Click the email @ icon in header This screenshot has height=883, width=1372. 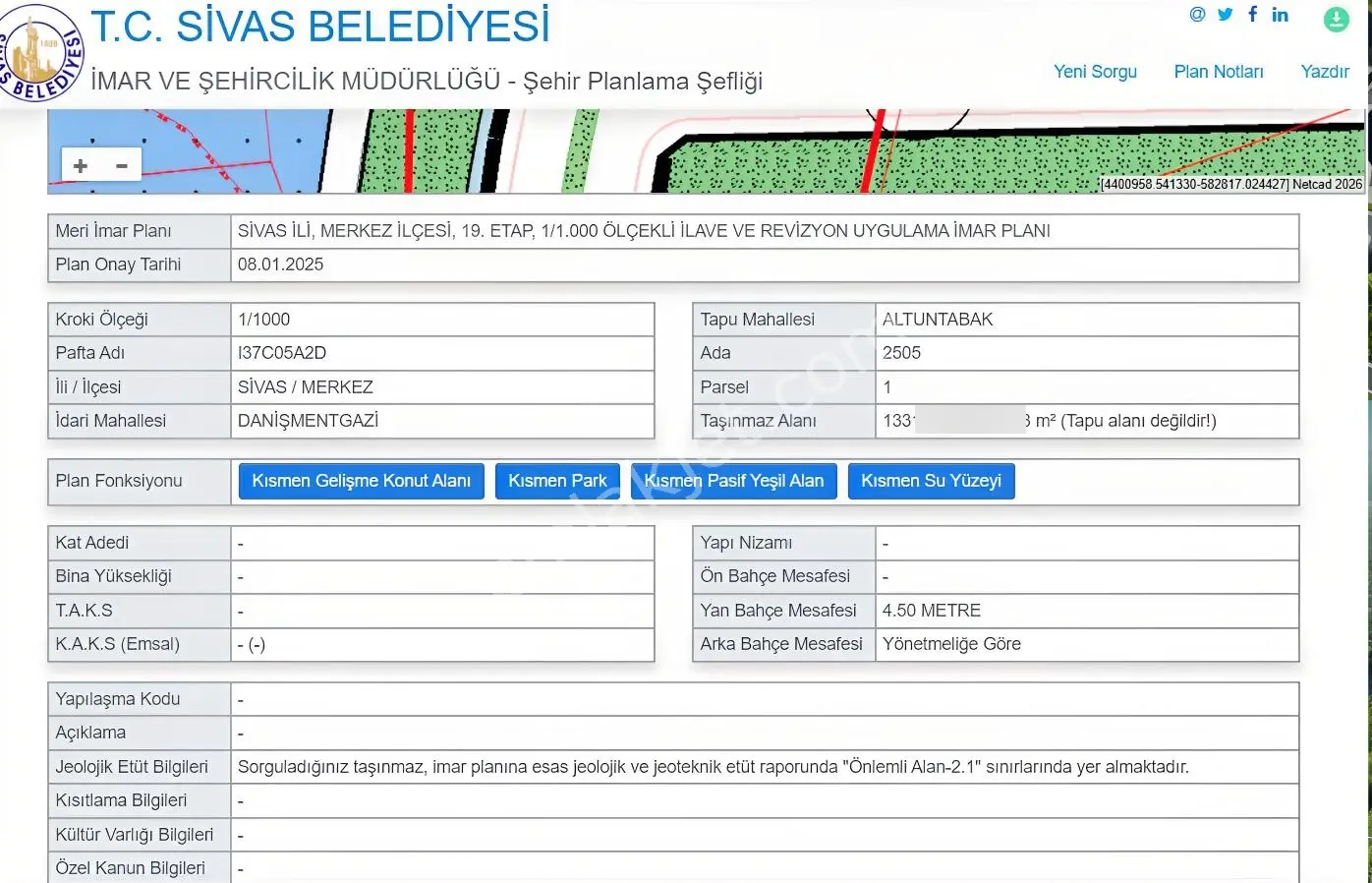(1197, 15)
